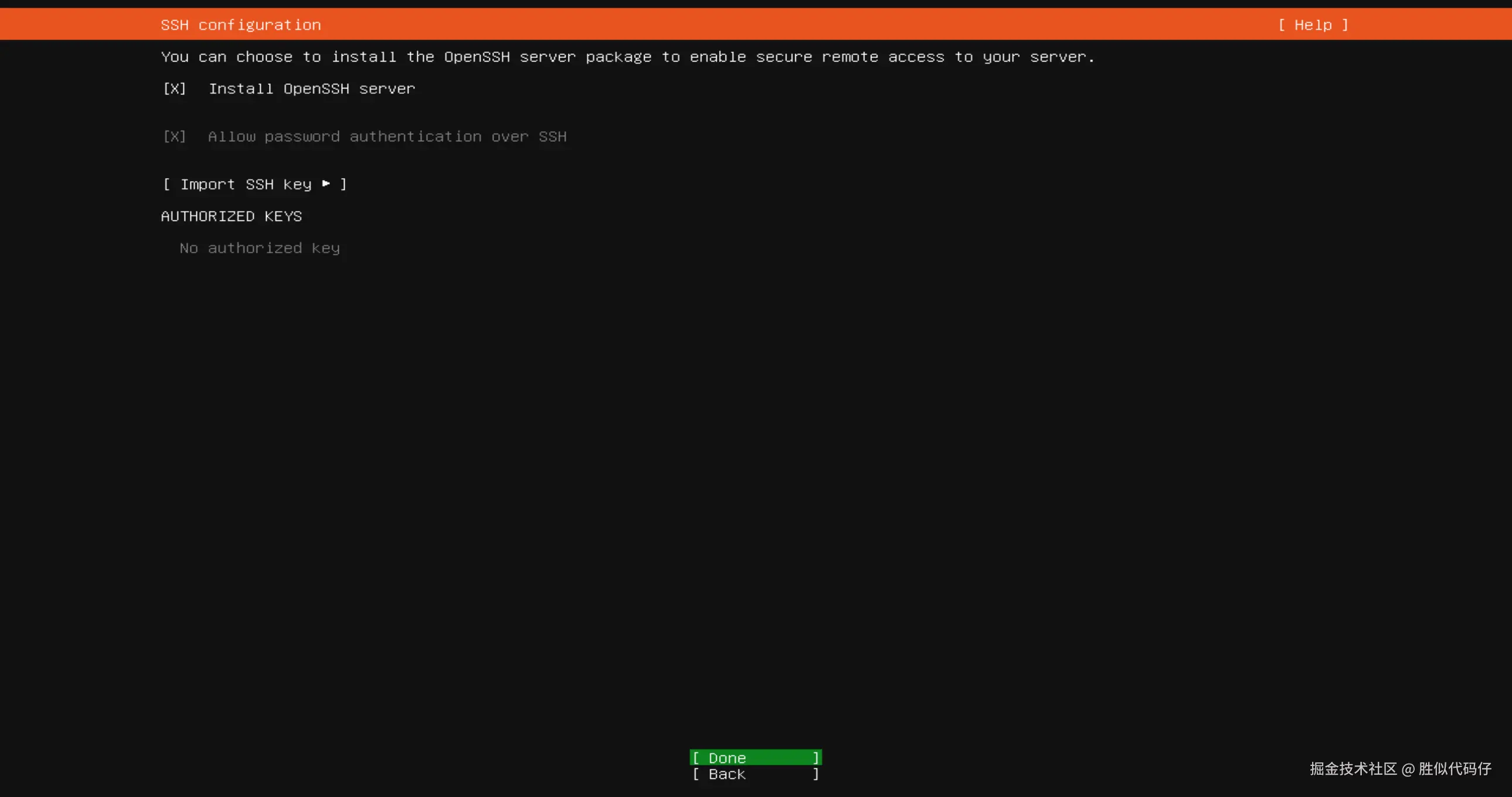
Task: Click the closing bracket of Back button
Action: [815, 774]
